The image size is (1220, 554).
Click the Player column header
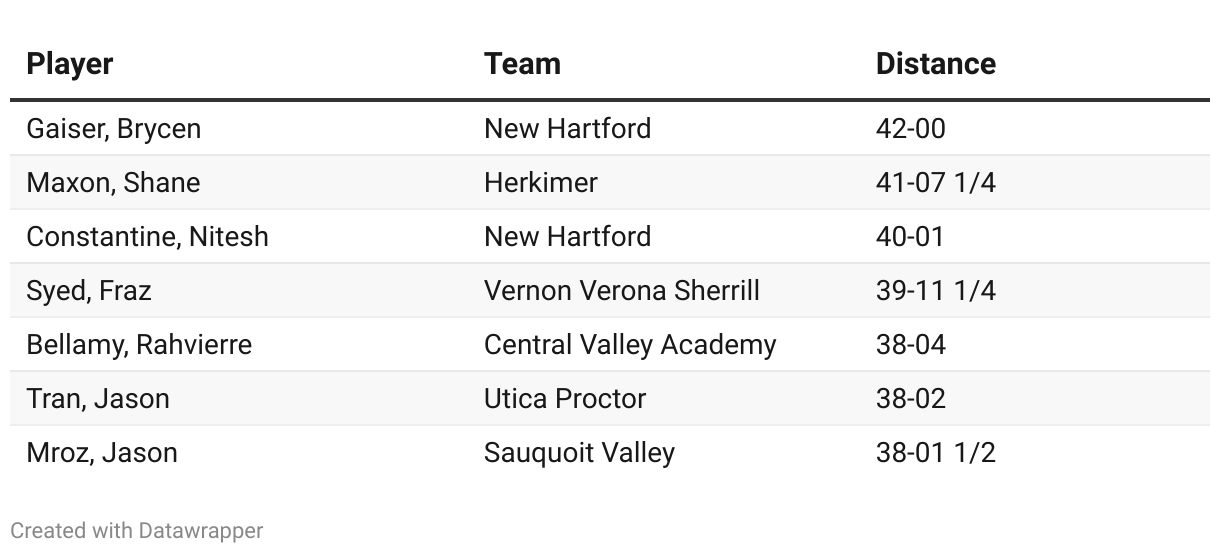(70, 64)
